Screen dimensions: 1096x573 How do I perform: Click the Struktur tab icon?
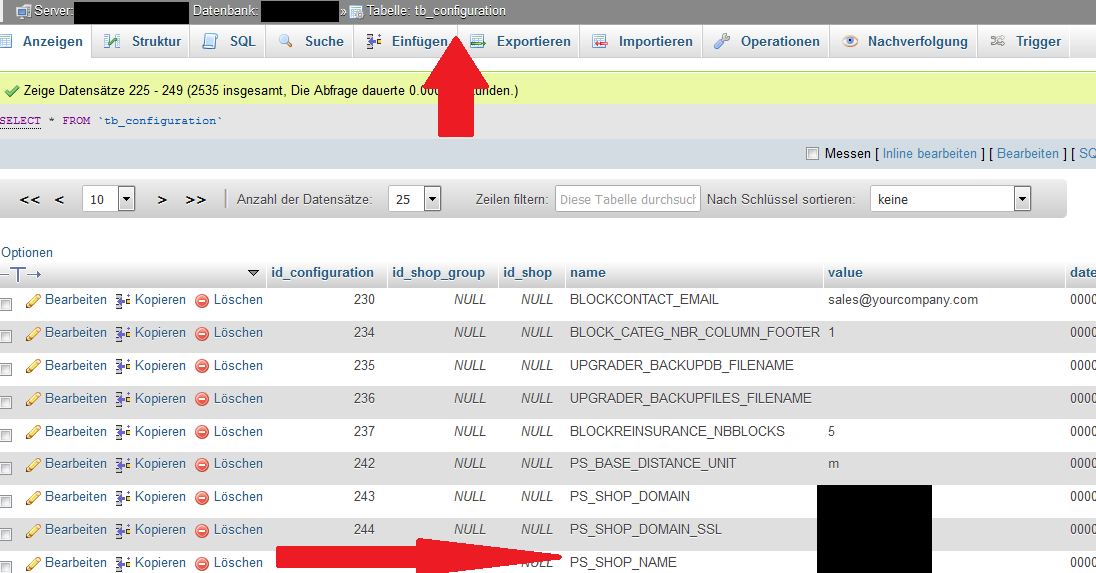(112, 41)
